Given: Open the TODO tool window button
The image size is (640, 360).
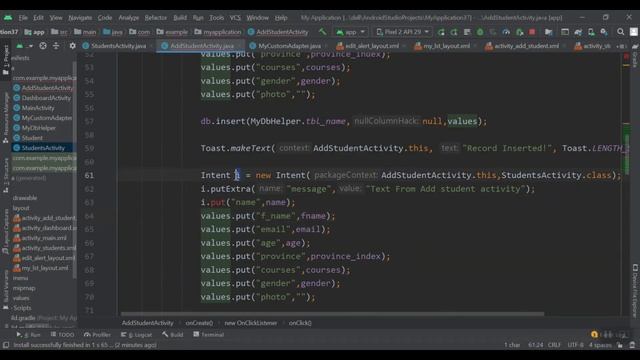Looking at the screenshot, I should click(62, 335).
